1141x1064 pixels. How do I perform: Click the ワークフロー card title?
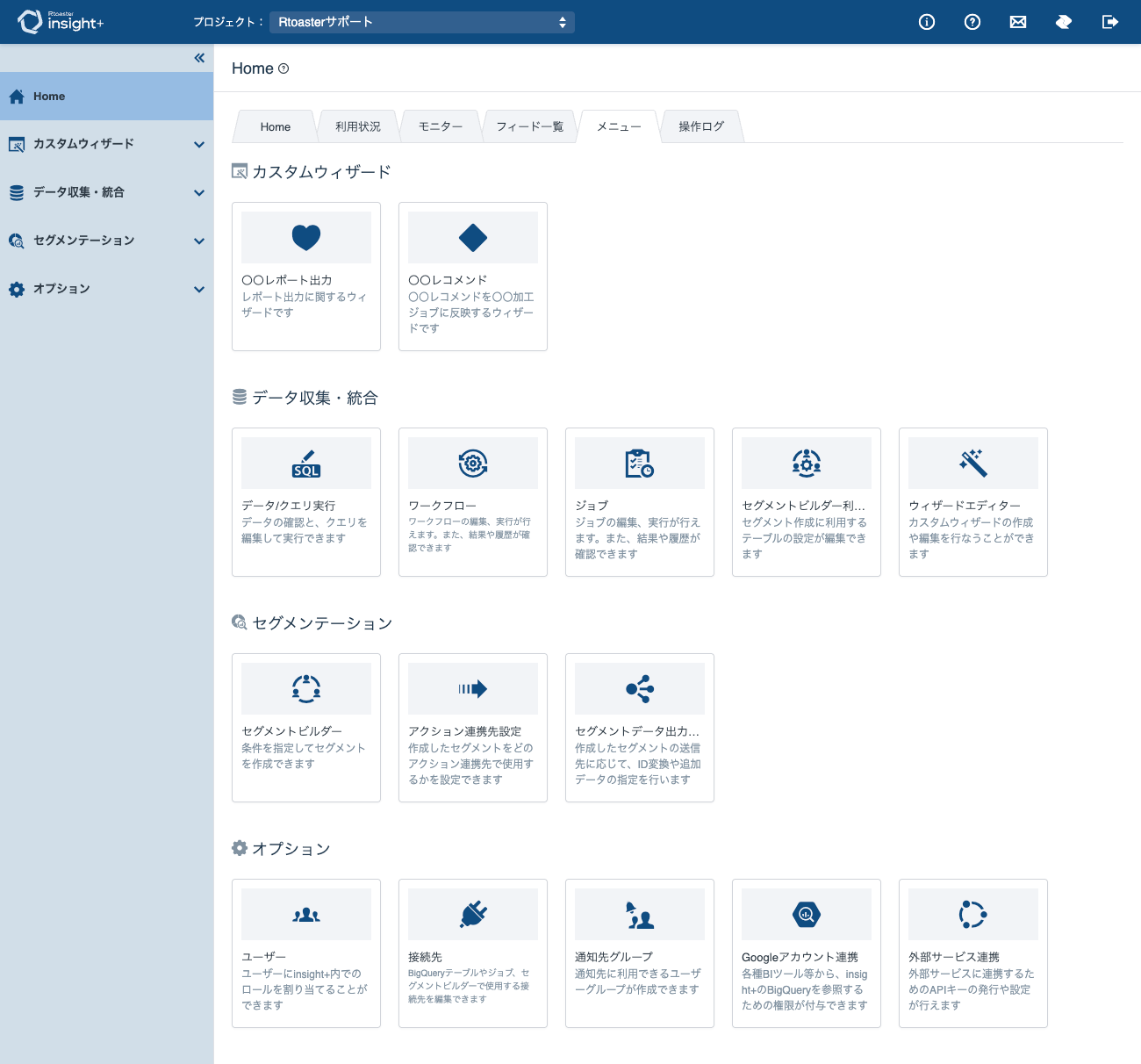[x=442, y=506]
